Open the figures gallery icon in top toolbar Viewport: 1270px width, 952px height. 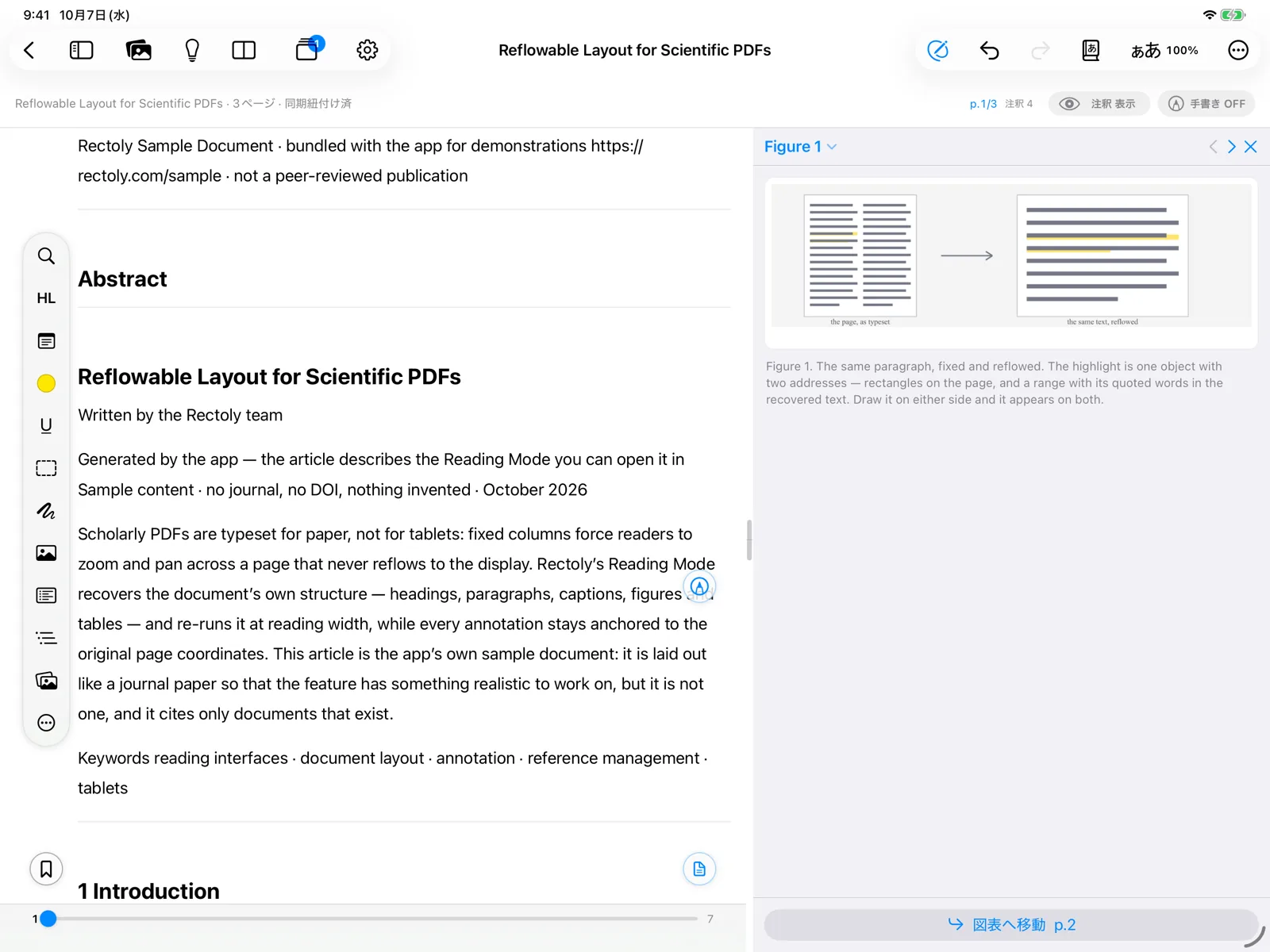tap(139, 51)
